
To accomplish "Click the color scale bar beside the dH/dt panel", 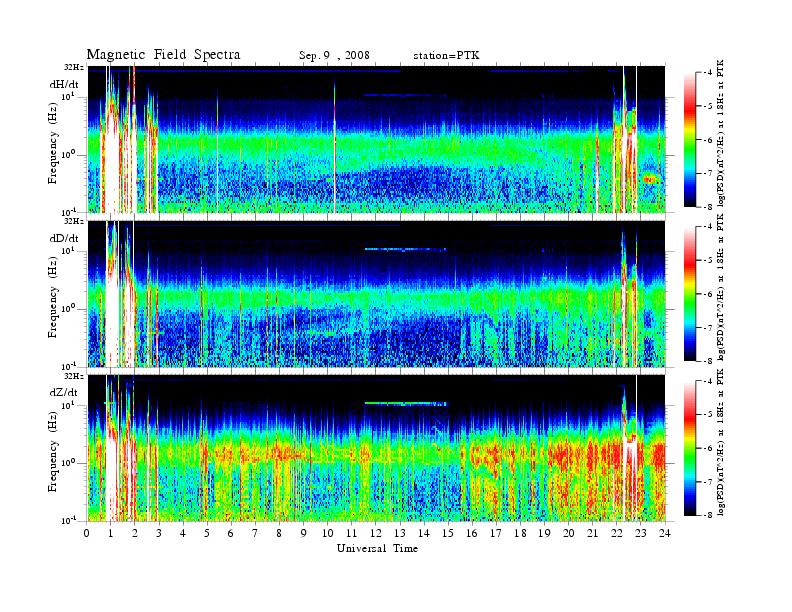I will [x=689, y=140].
